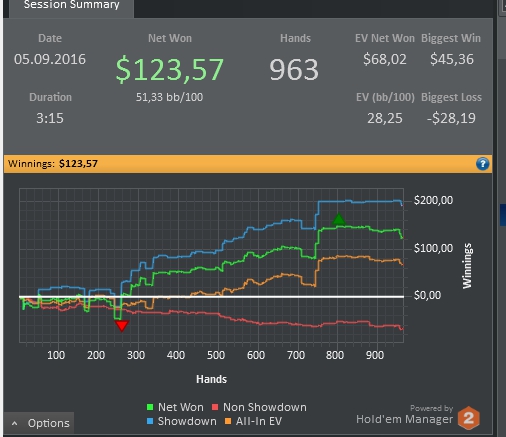Click the duration value 3:15
This screenshot has width=506, height=437.
click(50, 118)
